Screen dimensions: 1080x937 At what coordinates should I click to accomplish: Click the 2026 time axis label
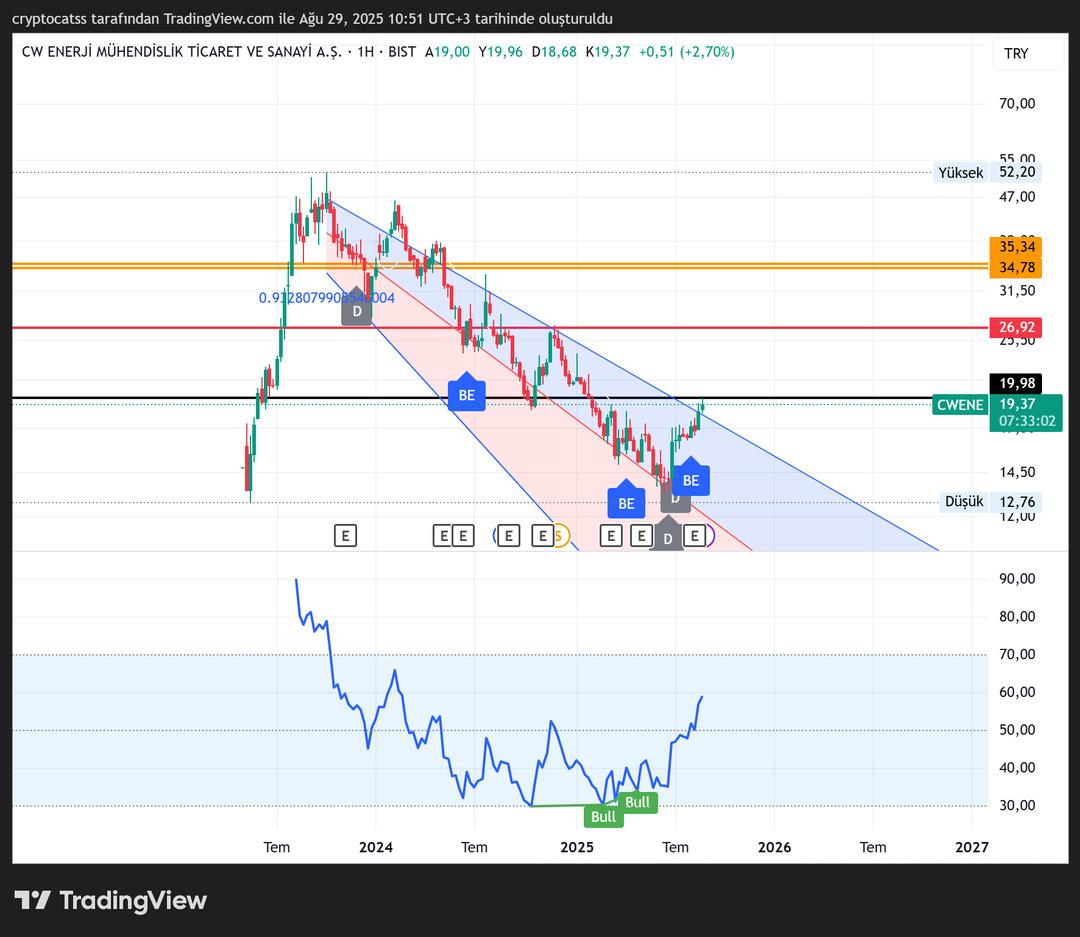click(774, 847)
